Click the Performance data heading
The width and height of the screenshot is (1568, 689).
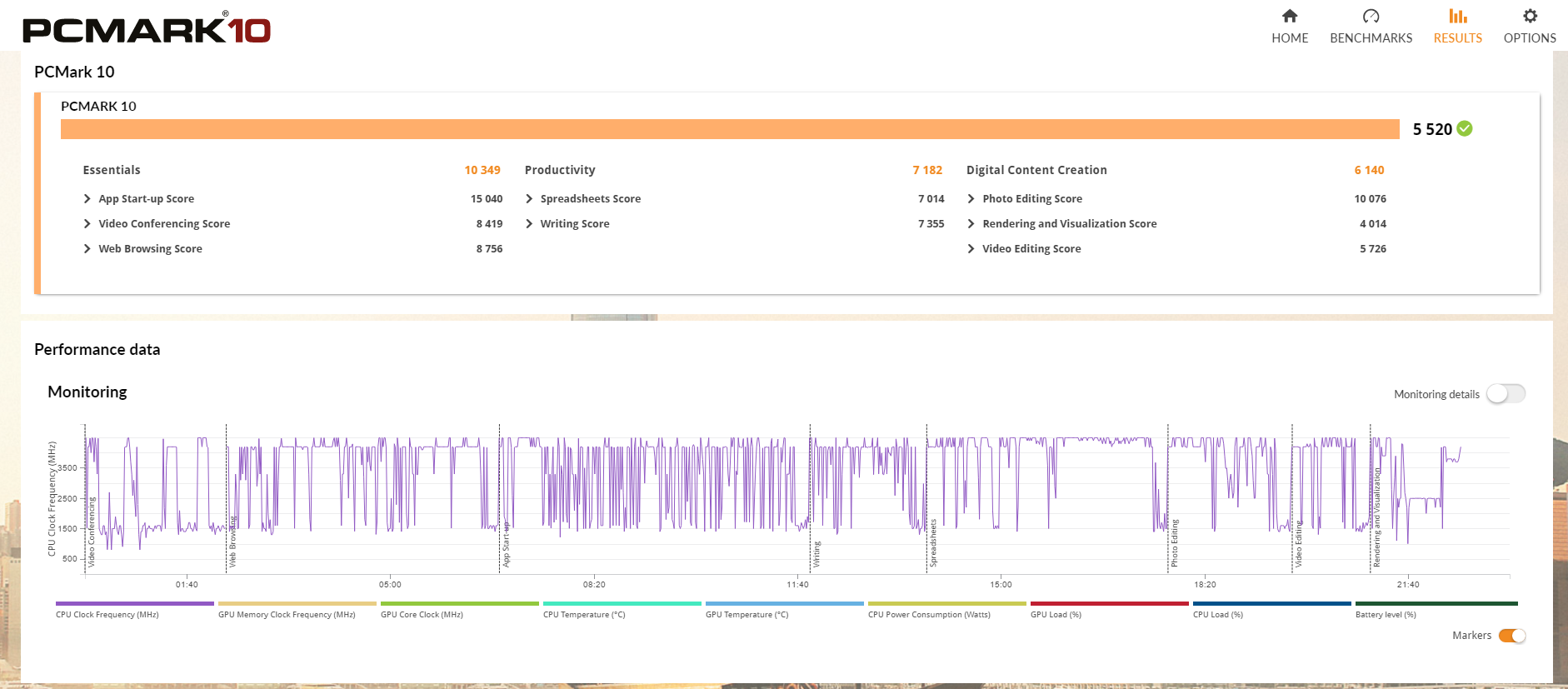click(97, 349)
